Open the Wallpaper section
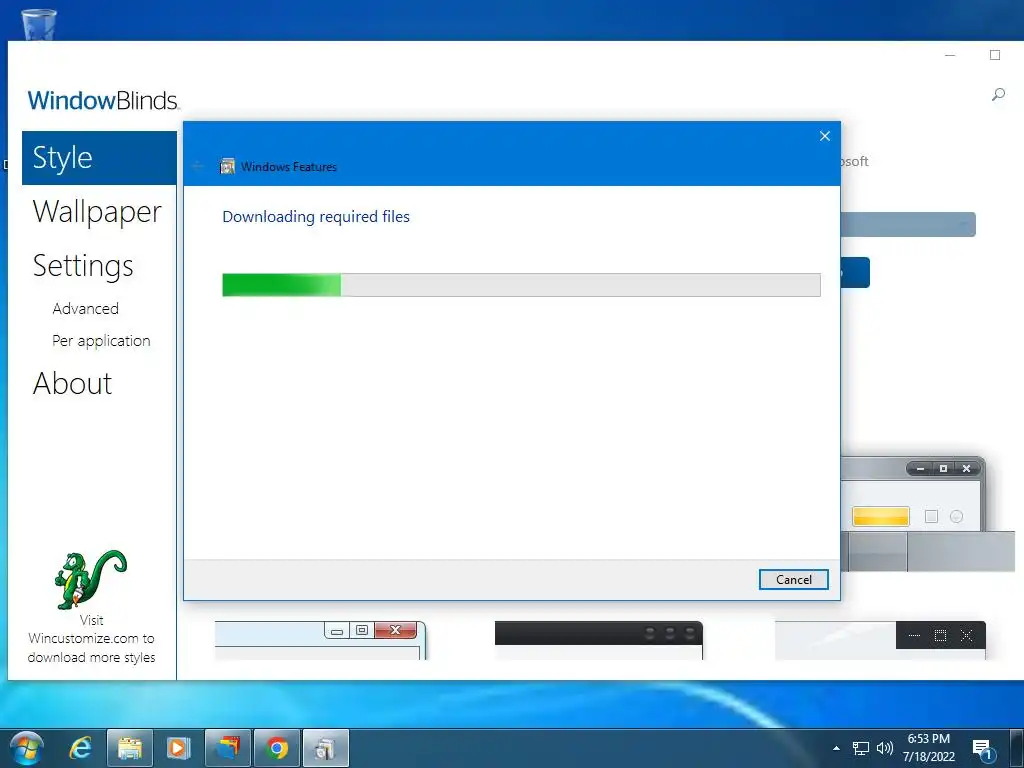 (97, 212)
